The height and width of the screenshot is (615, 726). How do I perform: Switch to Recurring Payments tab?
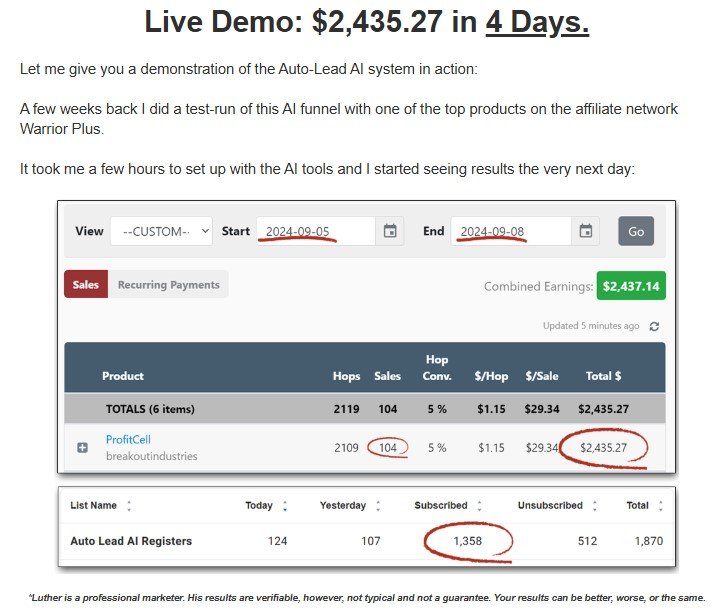pos(169,284)
